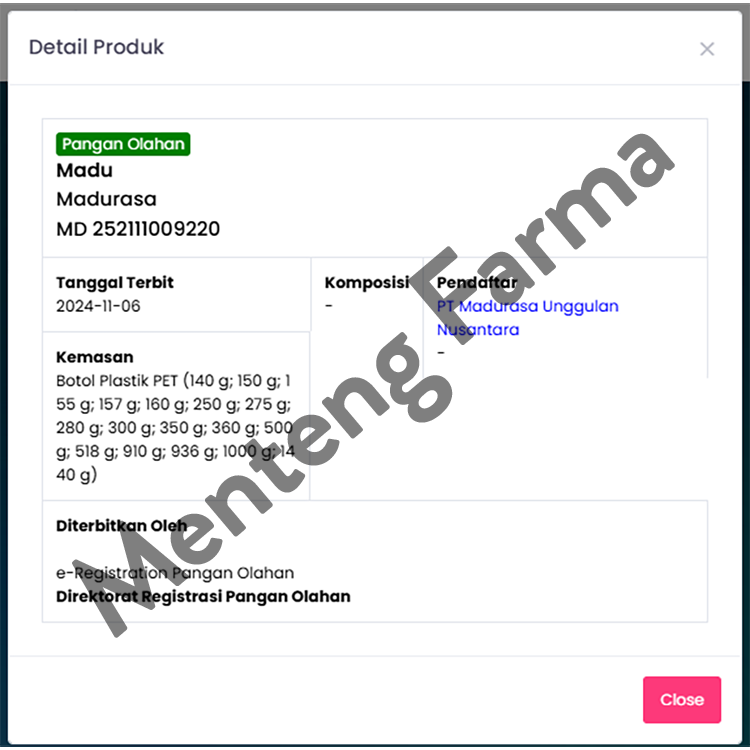Click e-Registration Pangan Olahan text
The image size is (750, 750).
[175, 573]
